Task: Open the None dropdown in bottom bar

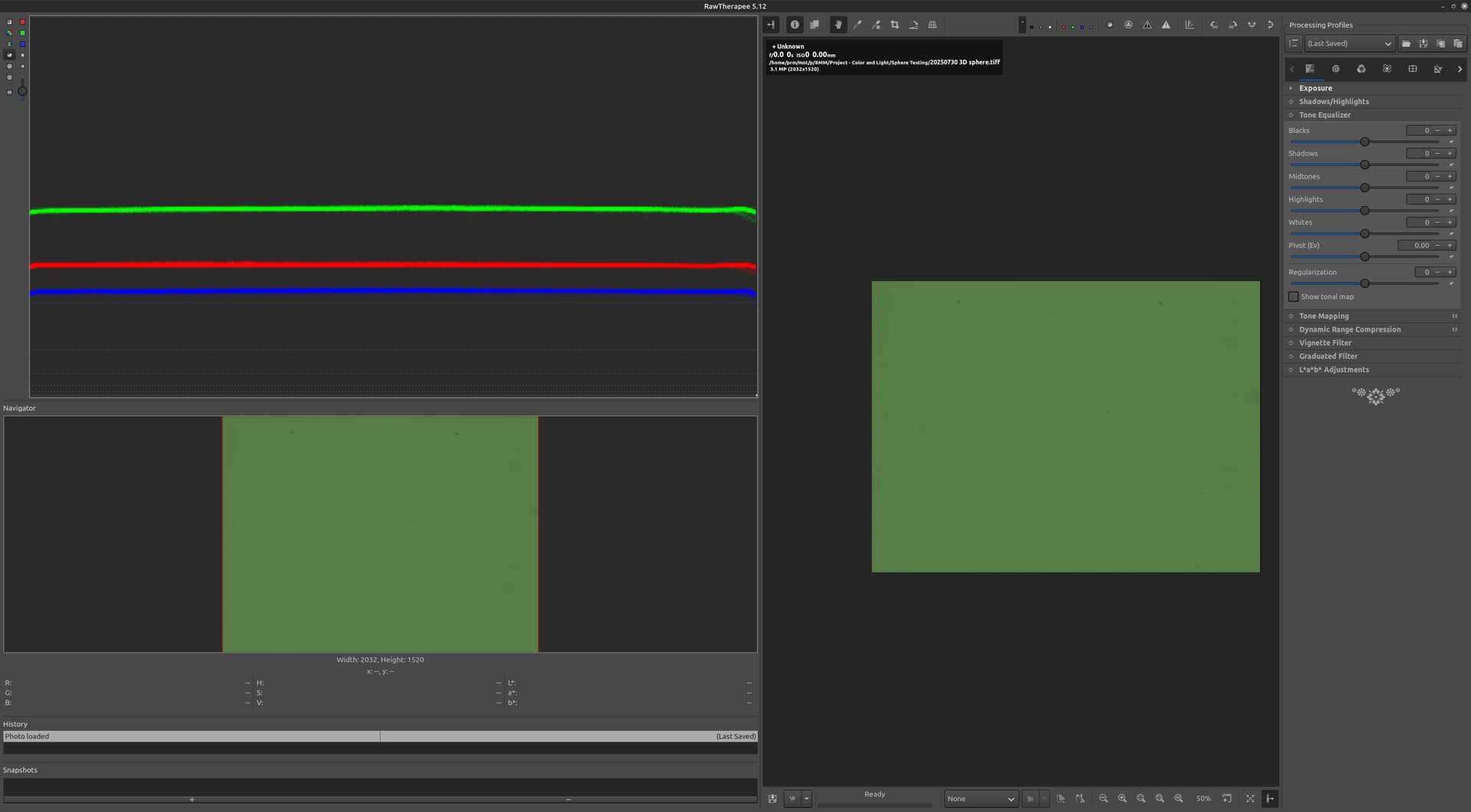Action: (981, 799)
